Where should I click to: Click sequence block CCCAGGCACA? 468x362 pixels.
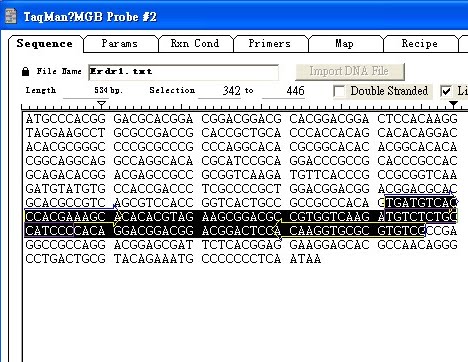(241, 147)
